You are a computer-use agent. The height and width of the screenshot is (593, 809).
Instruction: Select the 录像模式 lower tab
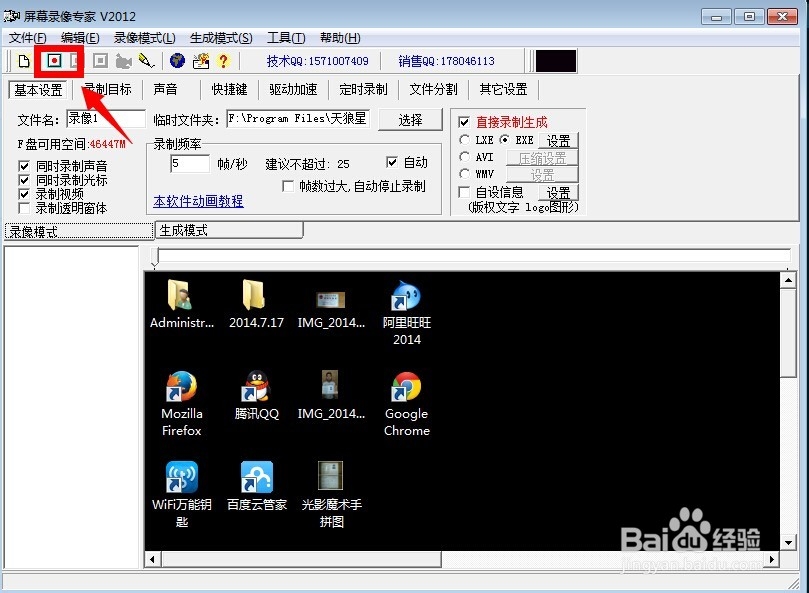tap(79, 231)
